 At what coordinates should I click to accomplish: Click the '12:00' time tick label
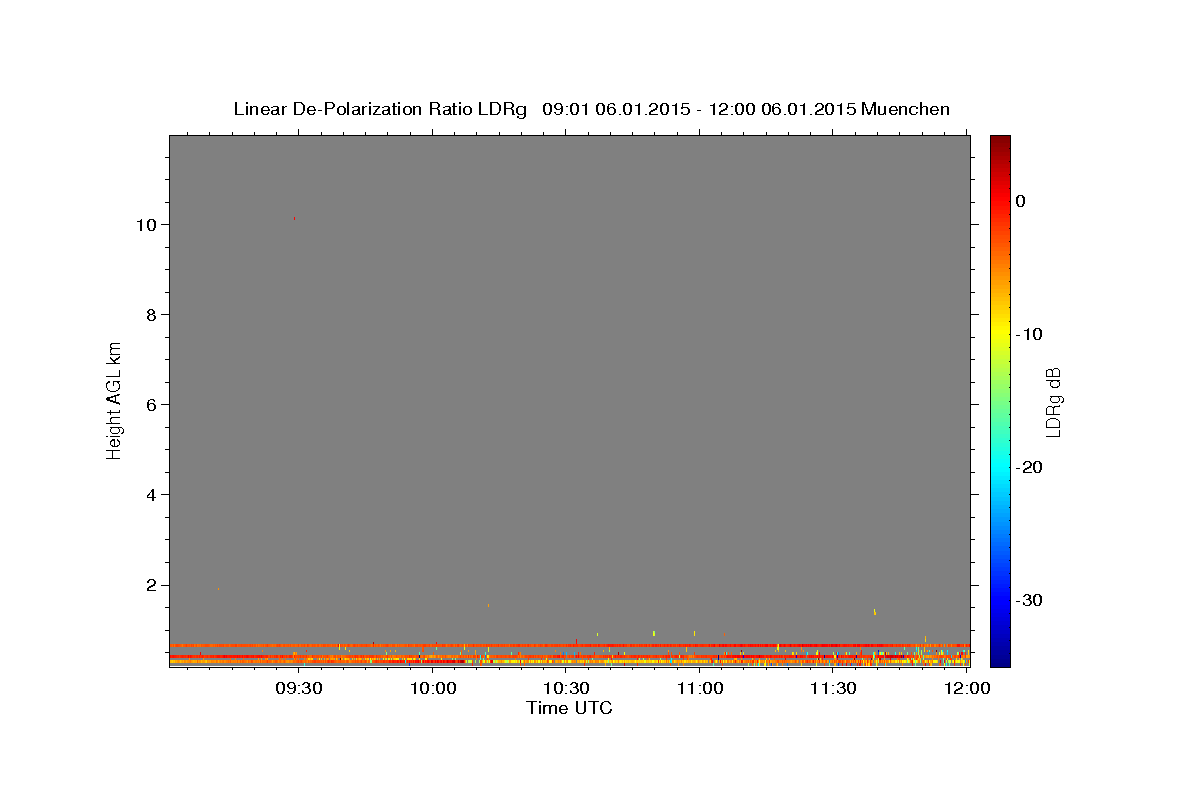(967, 688)
